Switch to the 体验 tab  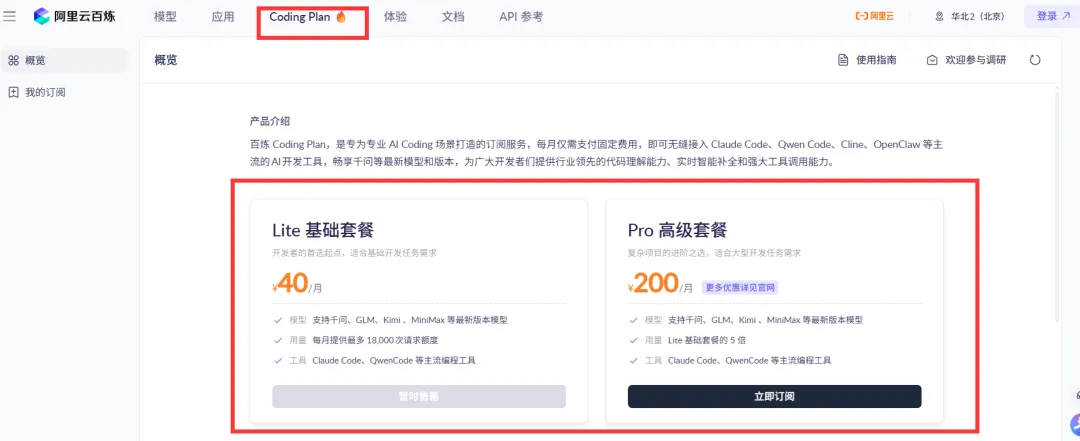click(395, 17)
